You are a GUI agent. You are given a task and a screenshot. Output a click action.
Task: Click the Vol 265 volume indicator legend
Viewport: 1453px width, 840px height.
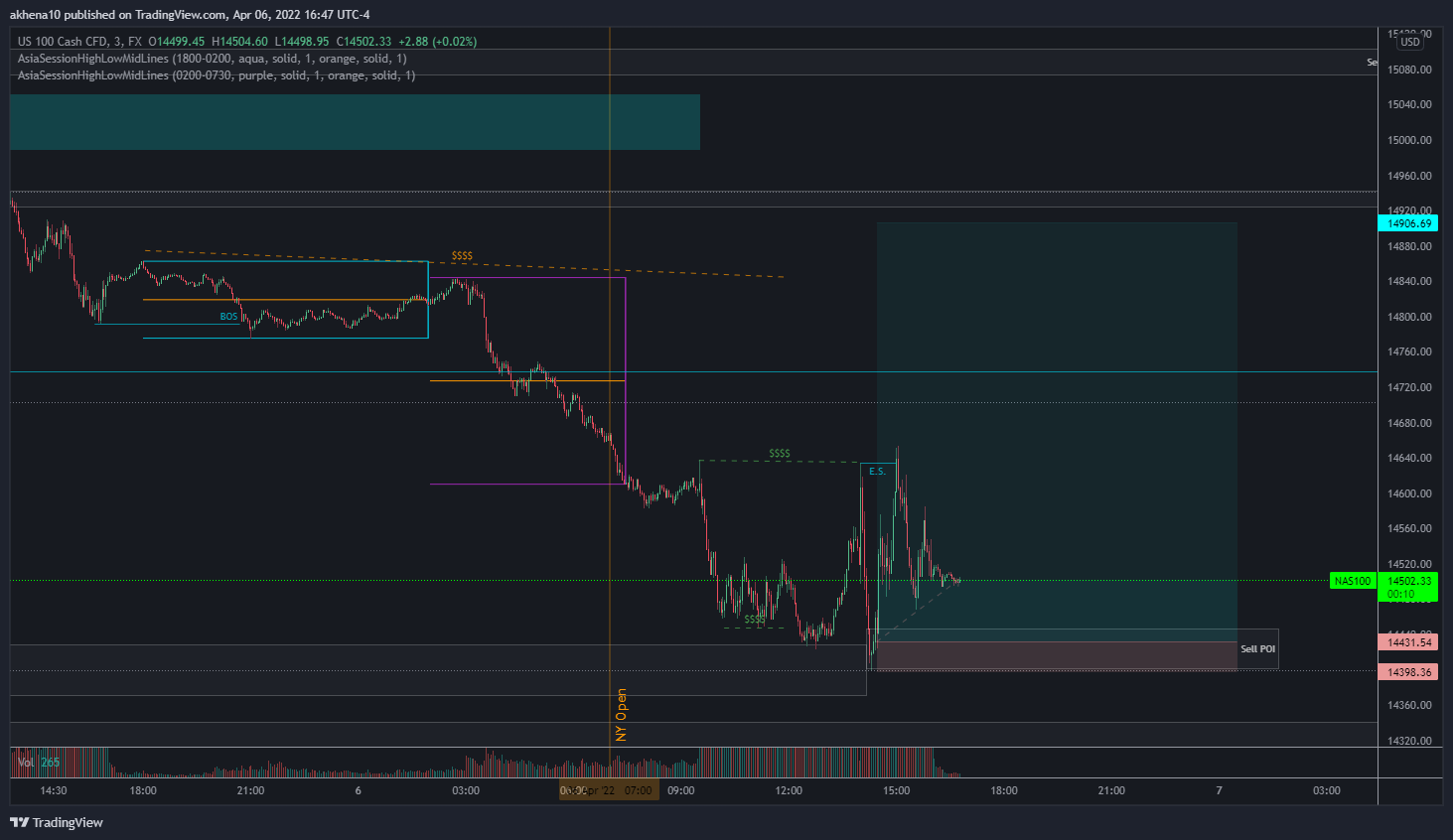[x=39, y=763]
